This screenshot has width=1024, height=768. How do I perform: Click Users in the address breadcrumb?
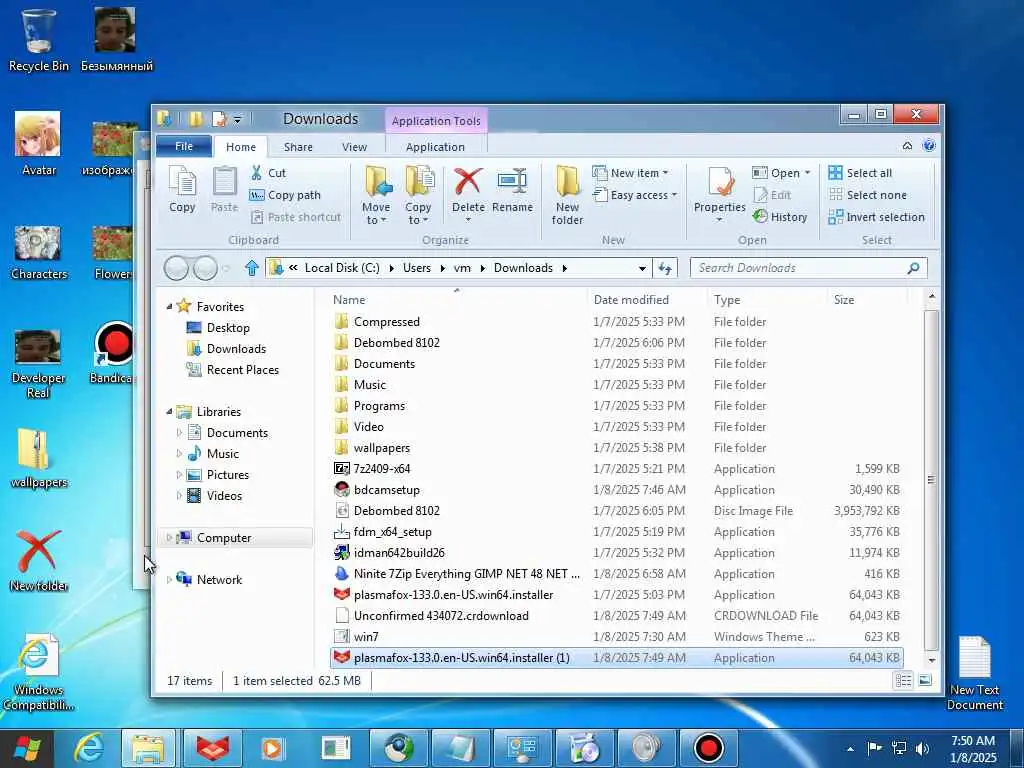417,268
